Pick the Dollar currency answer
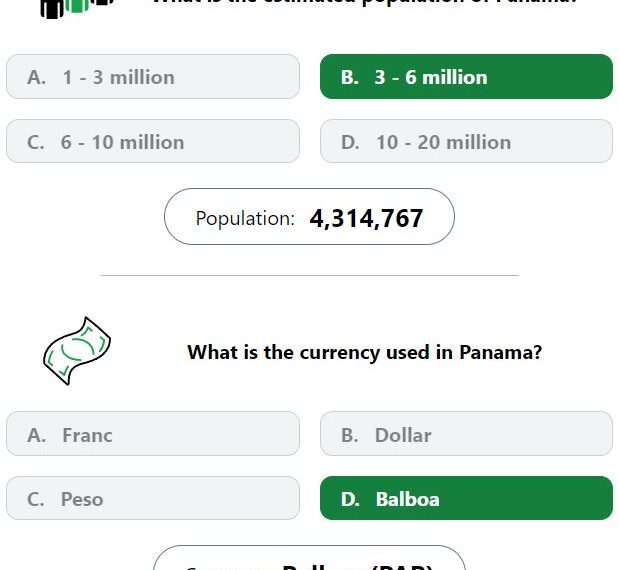The width and height of the screenshot is (619, 570). tap(466, 434)
